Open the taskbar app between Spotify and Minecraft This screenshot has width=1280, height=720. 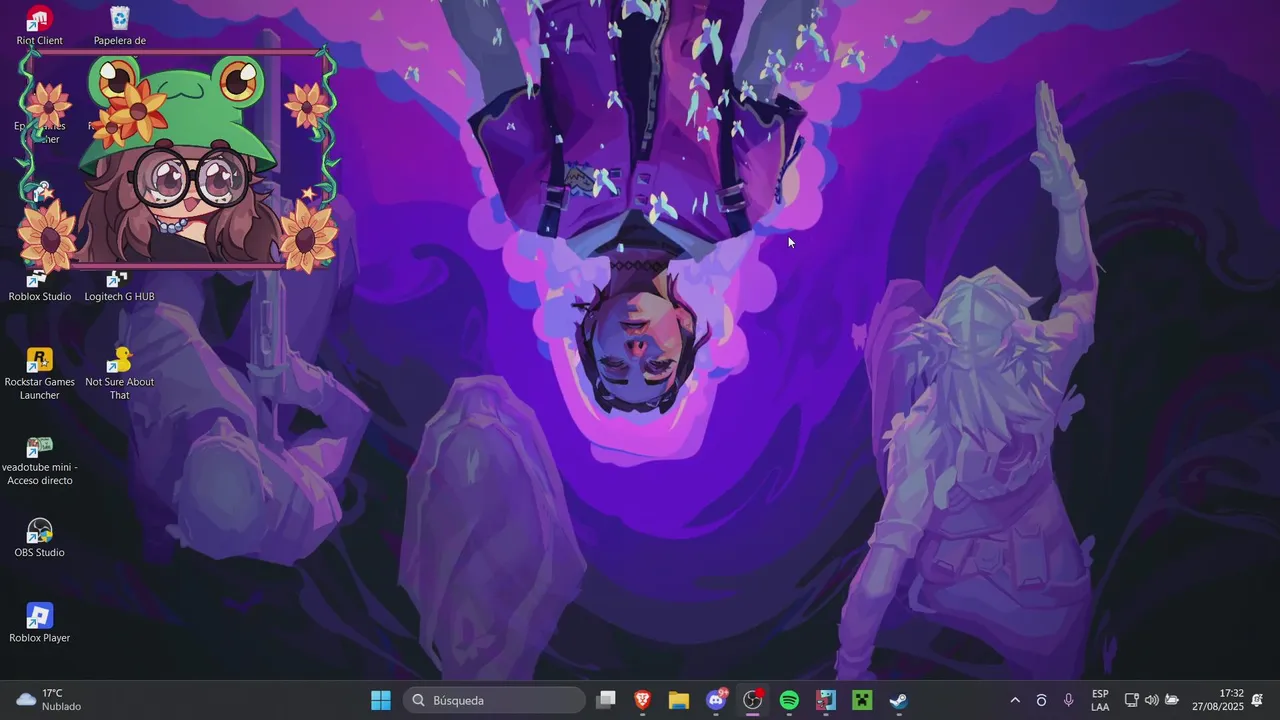826,700
